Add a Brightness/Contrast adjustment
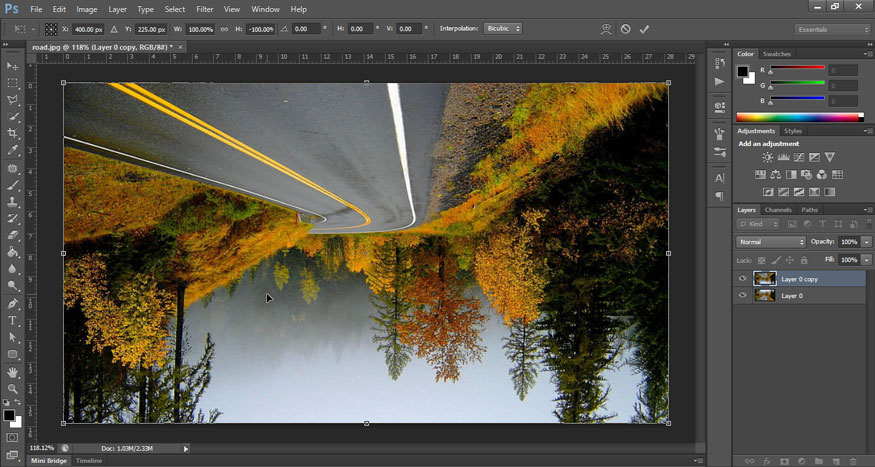 tap(767, 158)
